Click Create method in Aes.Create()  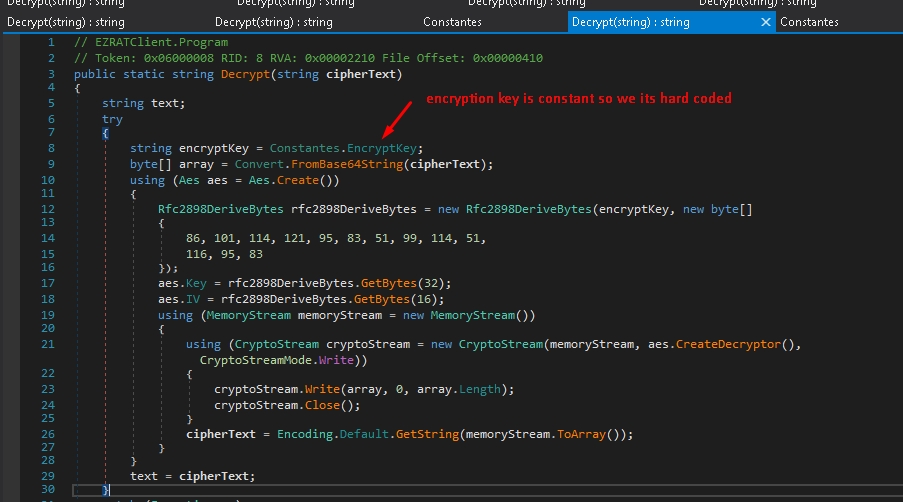click(303, 180)
